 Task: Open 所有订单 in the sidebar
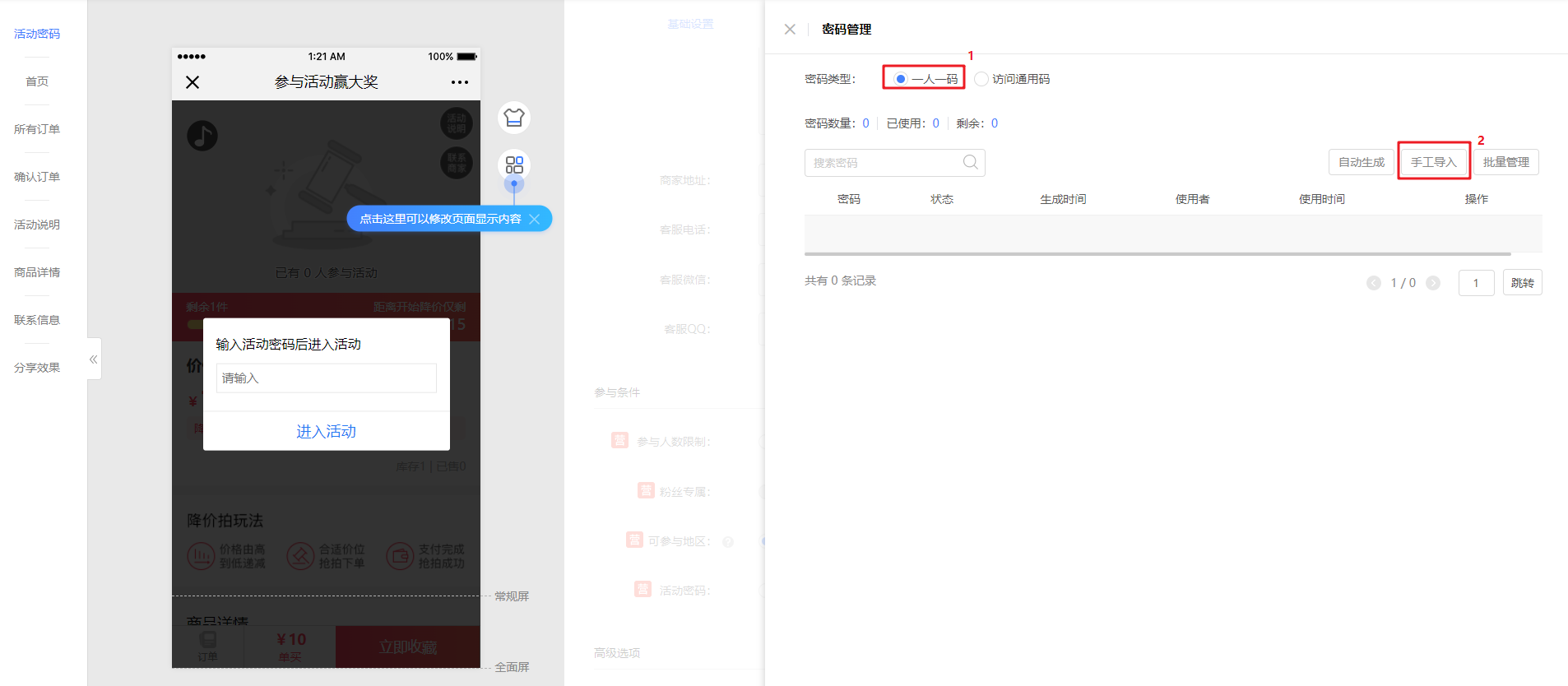[37, 129]
